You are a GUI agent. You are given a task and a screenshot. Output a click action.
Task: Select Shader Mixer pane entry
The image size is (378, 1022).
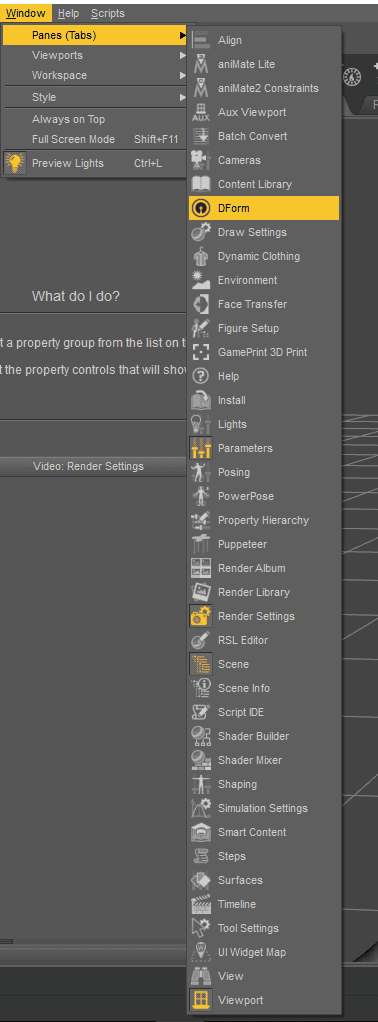coord(264,760)
